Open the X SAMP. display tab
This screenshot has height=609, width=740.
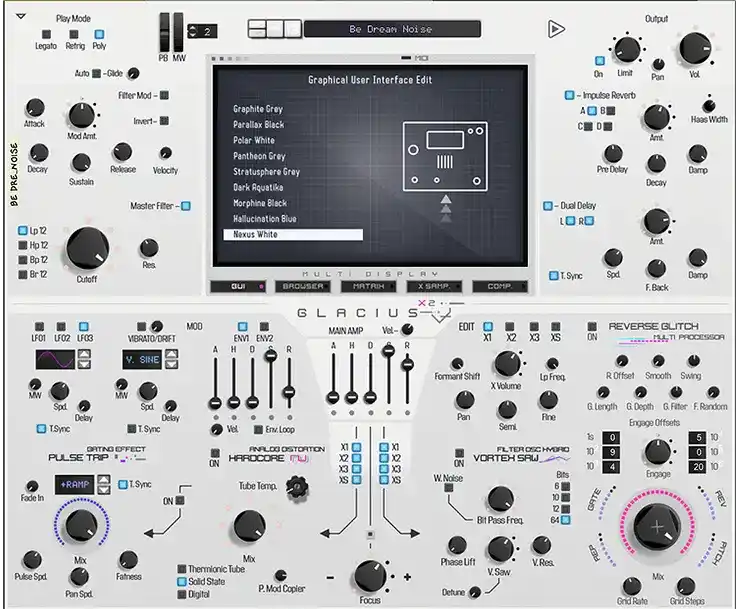pos(434,286)
